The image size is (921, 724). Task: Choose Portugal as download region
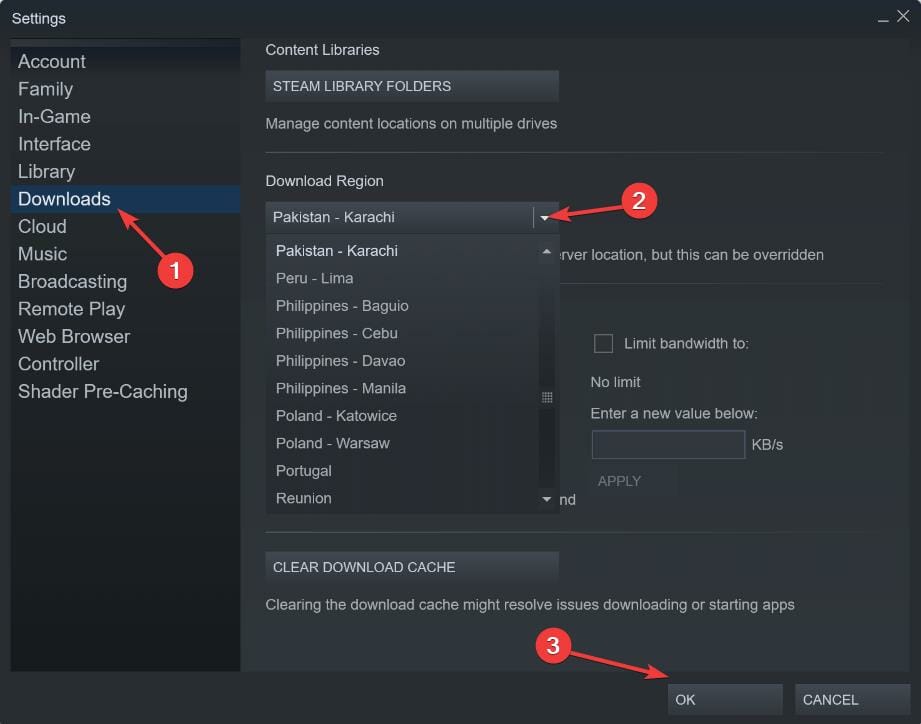pos(402,472)
